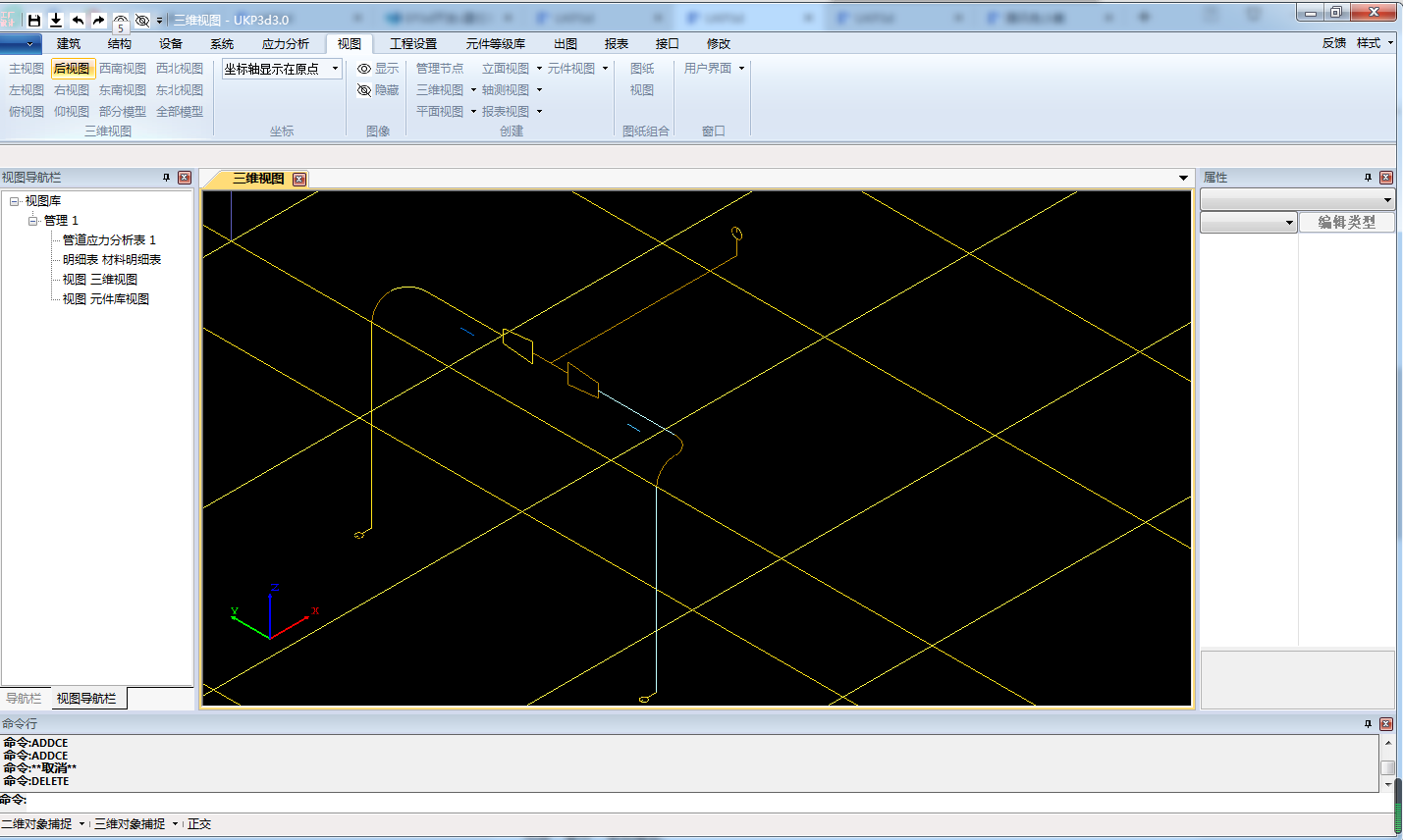This screenshot has width=1403, height=840.
Task: Click 显示 eye icon to show objects
Action: [378, 69]
